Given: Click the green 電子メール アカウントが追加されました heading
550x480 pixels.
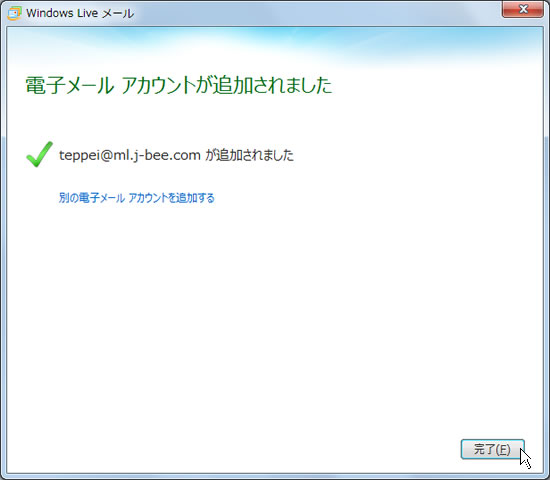Looking at the screenshot, I should [x=179, y=85].
